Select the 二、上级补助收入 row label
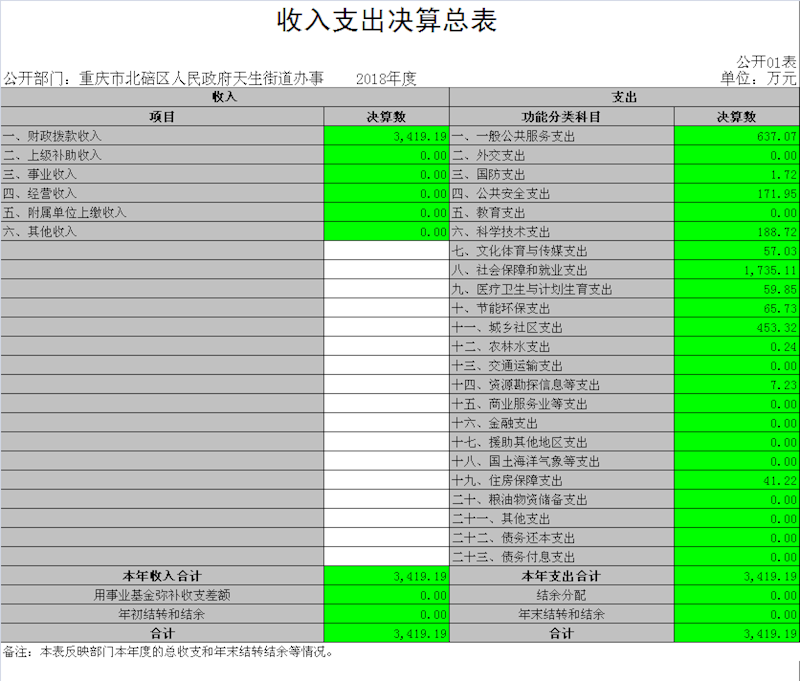 [x=162, y=155]
